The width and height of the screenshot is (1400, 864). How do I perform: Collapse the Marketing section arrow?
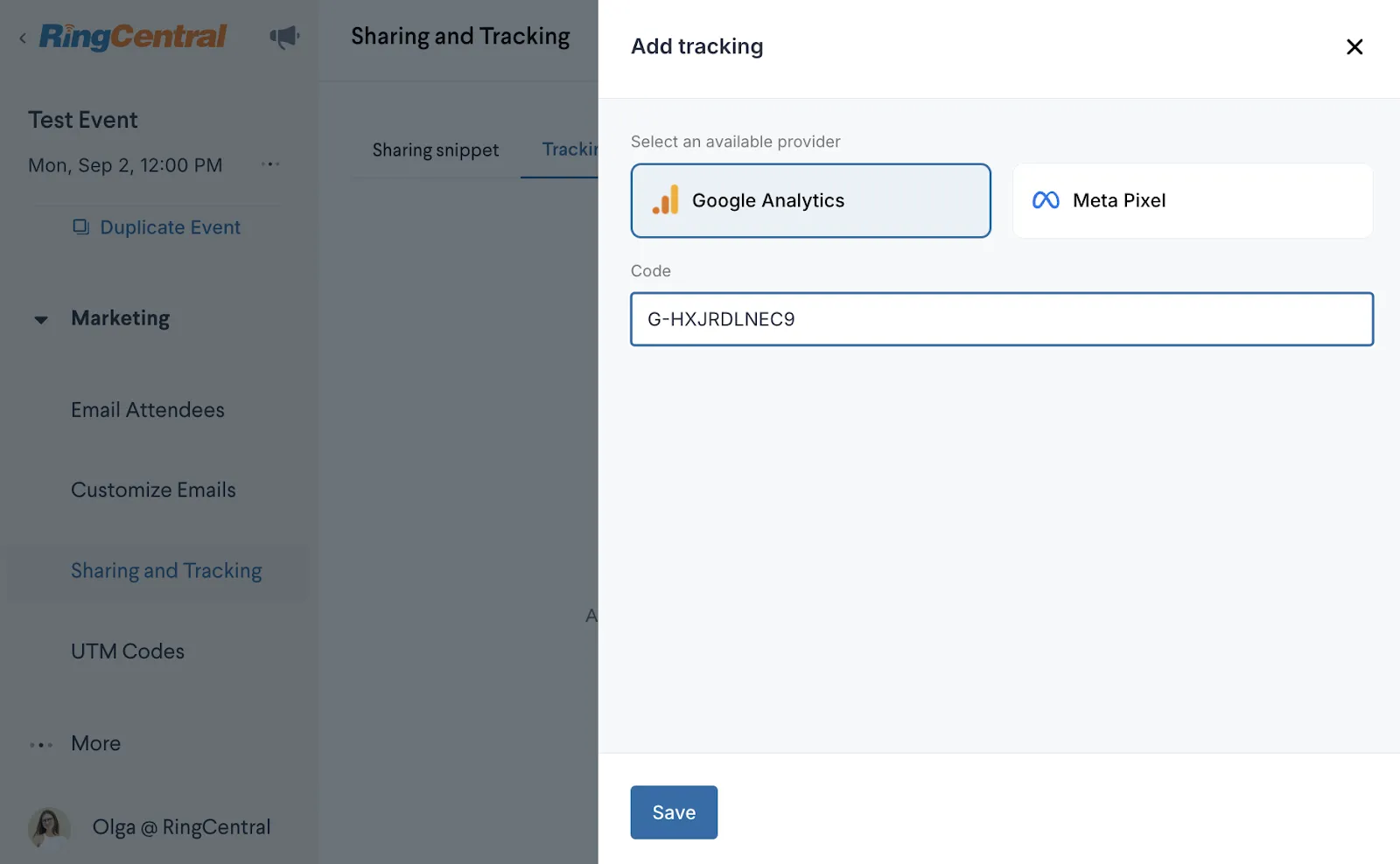pos(41,319)
